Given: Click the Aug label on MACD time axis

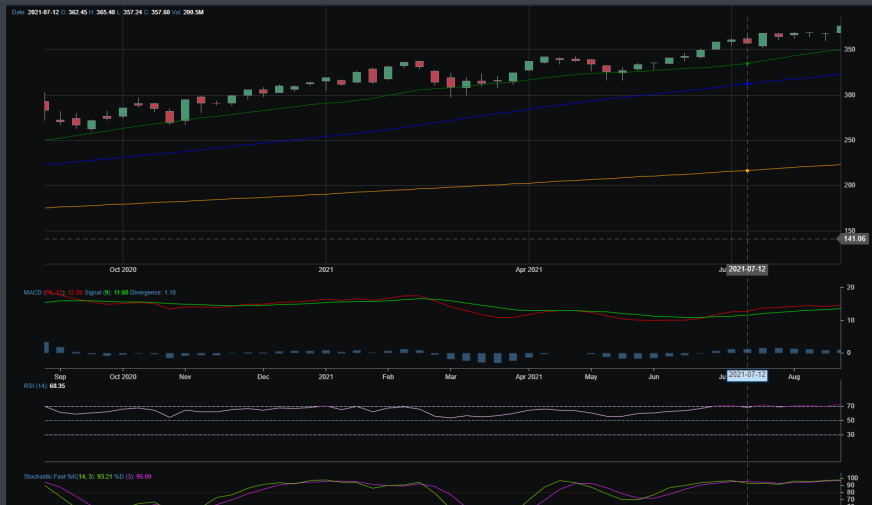Looking at the screenshot, I should 794,378.
